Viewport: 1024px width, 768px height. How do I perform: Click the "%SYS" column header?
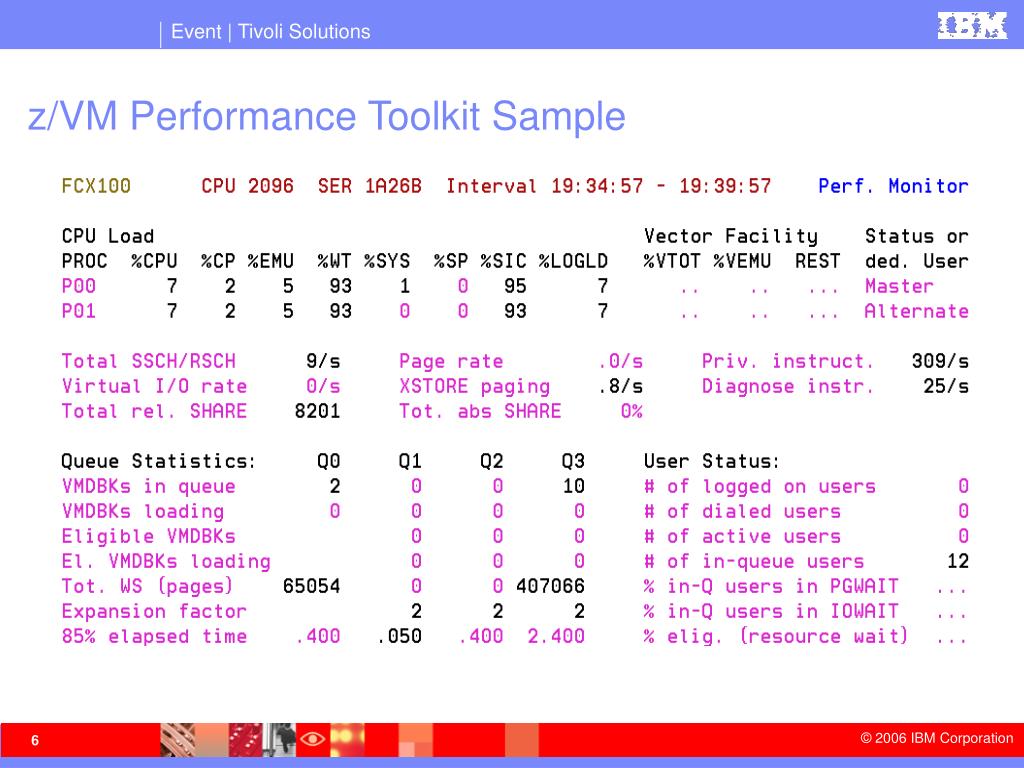tap(387, 261)
